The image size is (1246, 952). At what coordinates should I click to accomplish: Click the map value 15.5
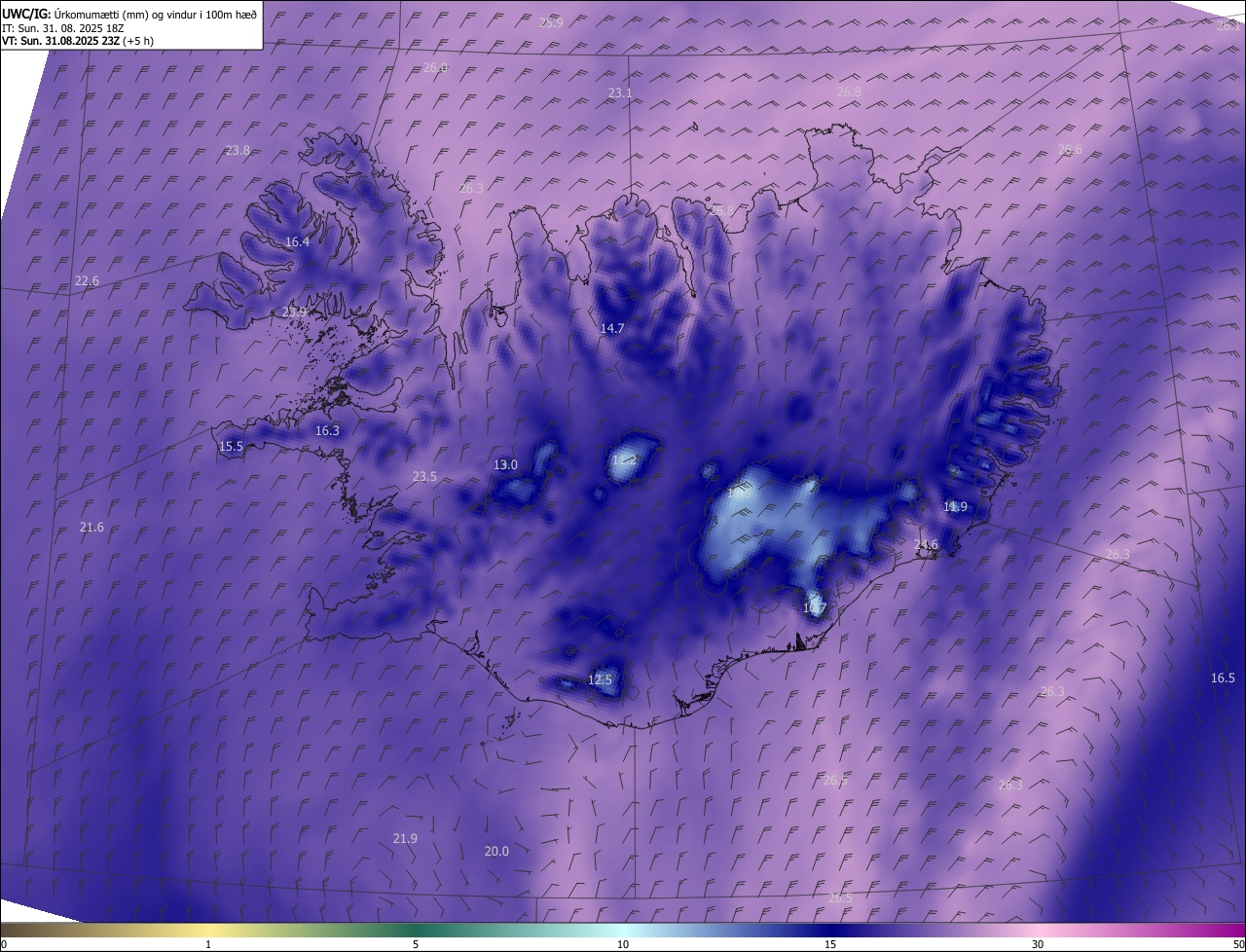click(x=231, y=447)
